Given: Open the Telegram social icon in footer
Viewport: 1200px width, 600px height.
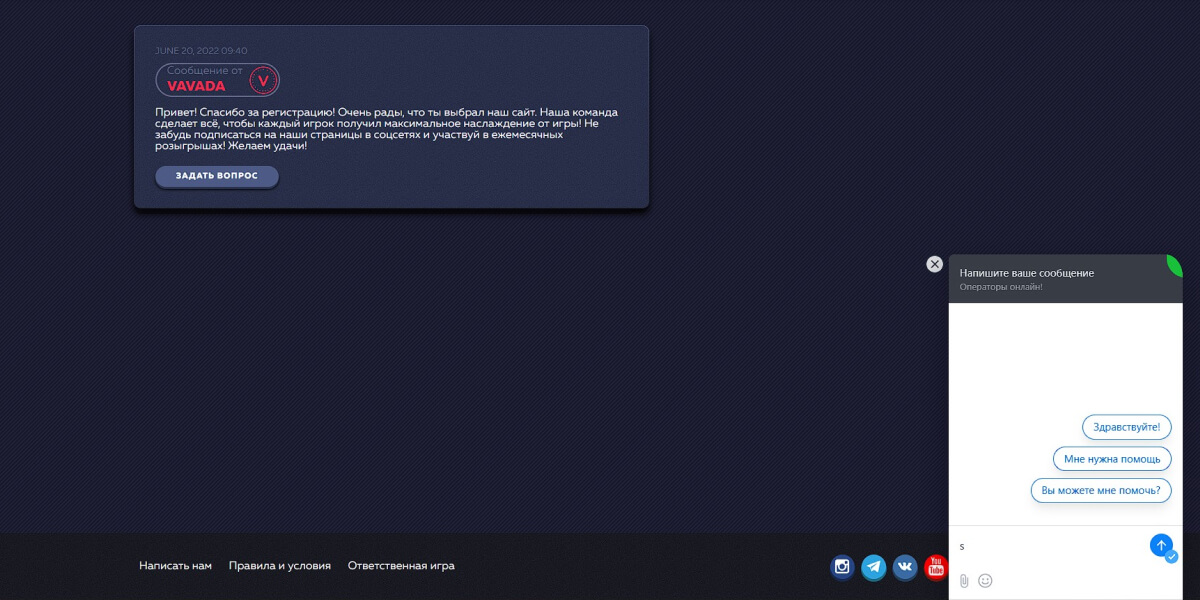Looking at the screenshot, I should pyautogui.click(x=874, y=568).
